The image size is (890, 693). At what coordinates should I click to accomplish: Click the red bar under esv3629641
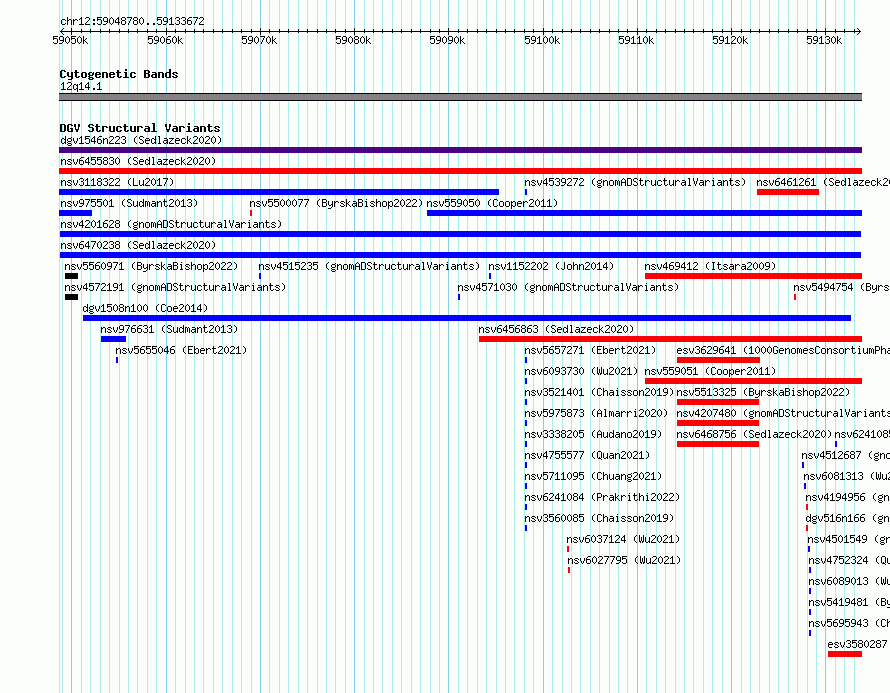718,360
